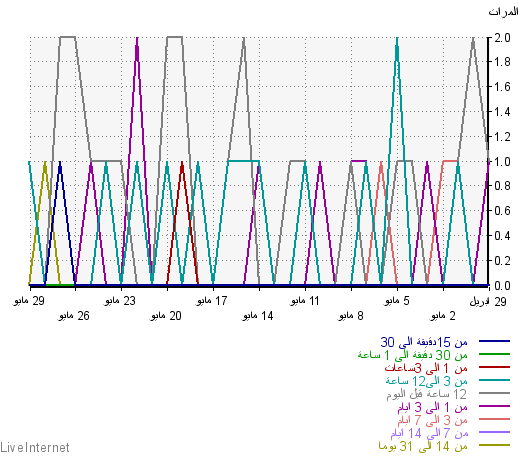
Task: Select legend text 'من 1 الى 3ساعات'
Action: point(426,368)
